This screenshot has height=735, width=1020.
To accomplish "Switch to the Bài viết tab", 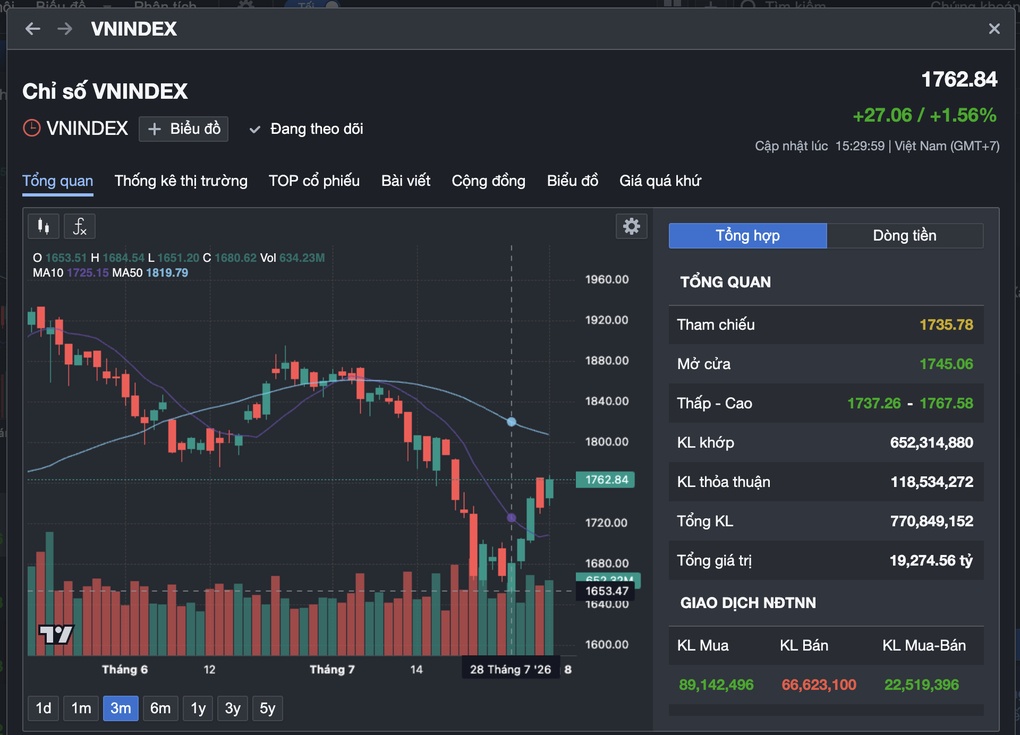I will point(406,181).
